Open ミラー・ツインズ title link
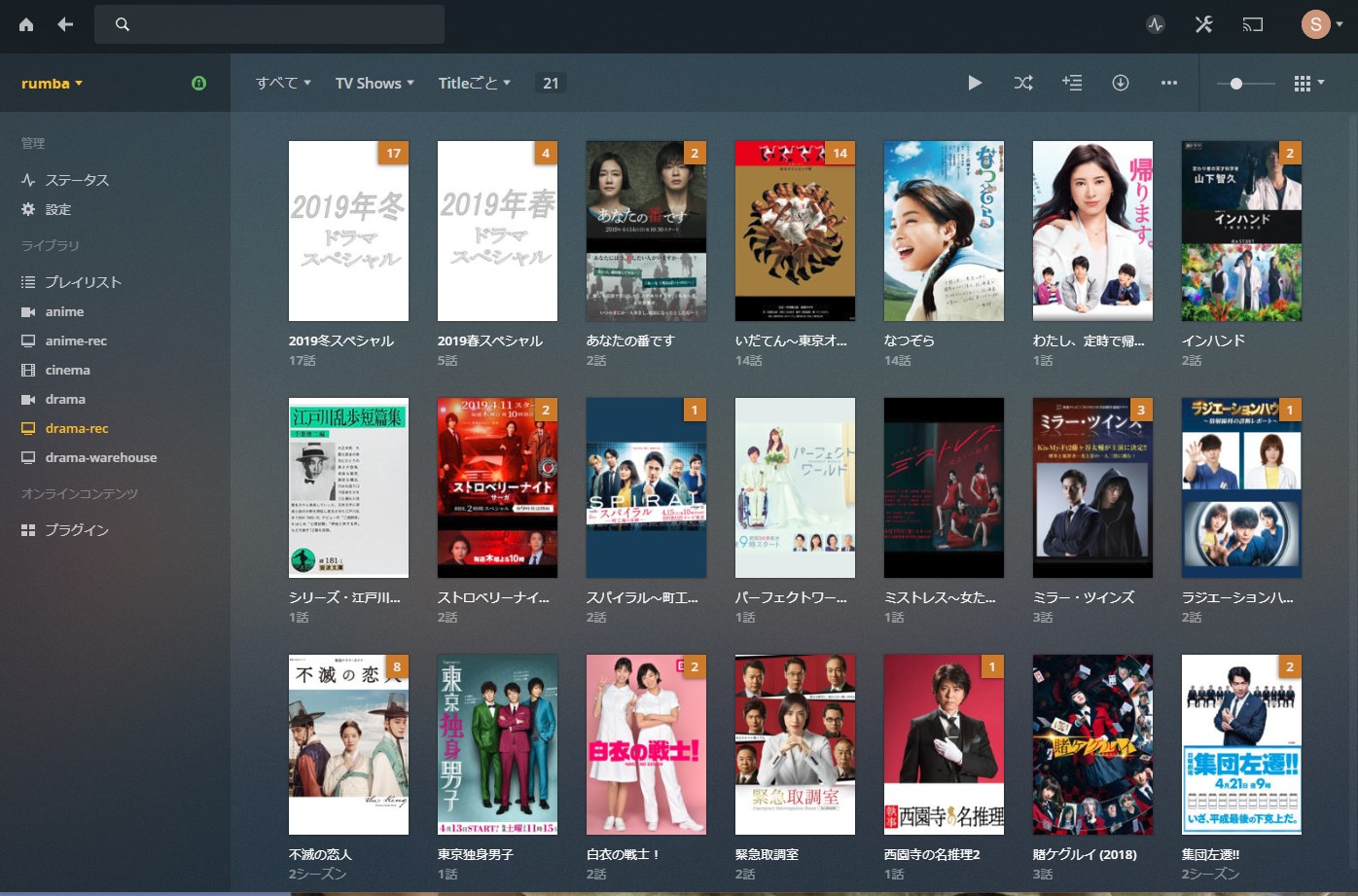 (1084, 597)
